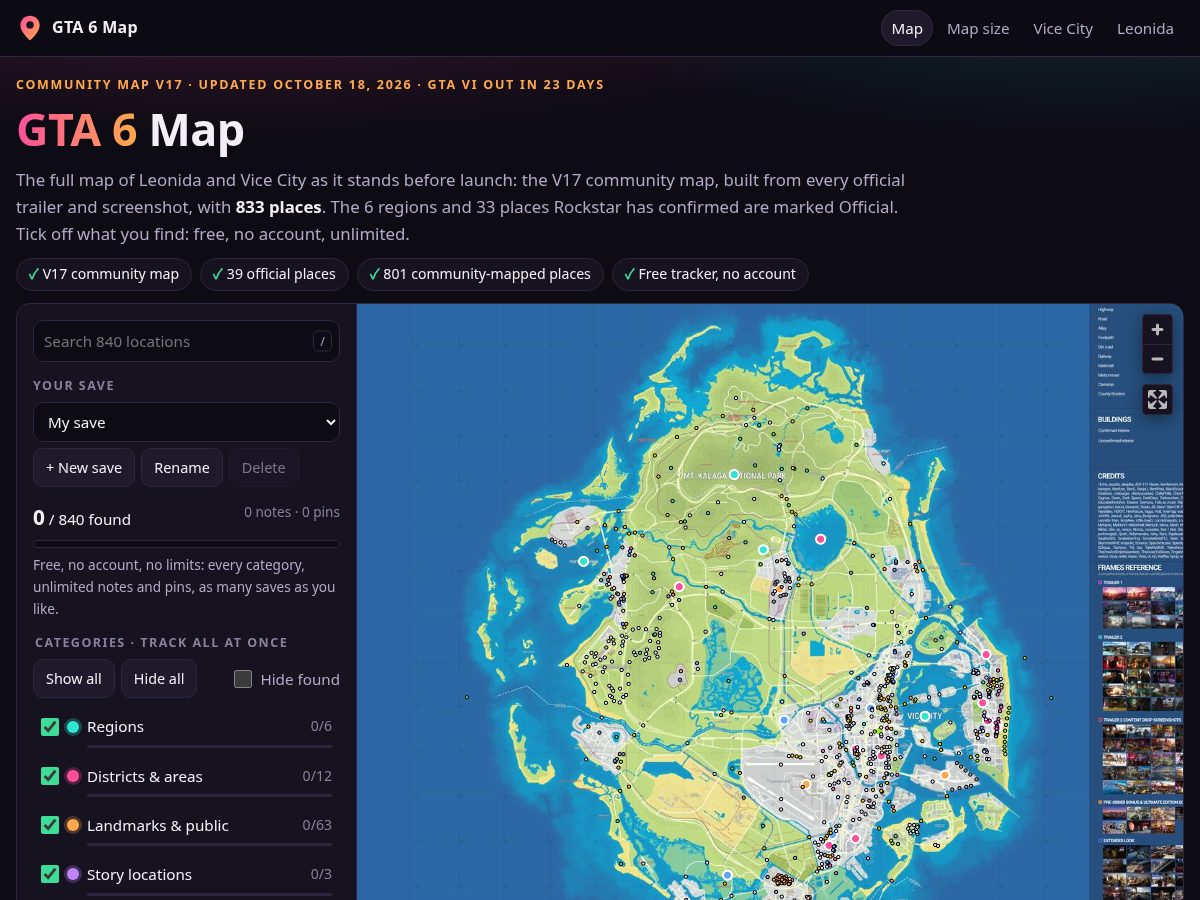
Task: Click the Landmarks & public label
Action: (158, 825)
